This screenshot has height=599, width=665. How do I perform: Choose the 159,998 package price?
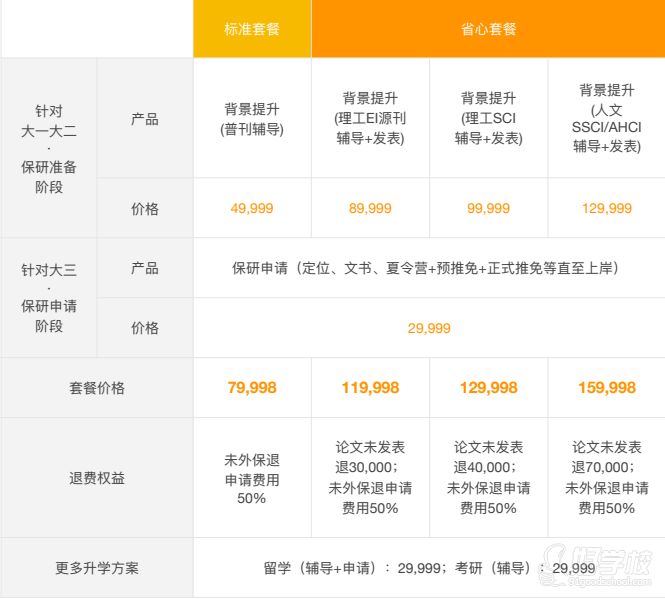(606, 388)
